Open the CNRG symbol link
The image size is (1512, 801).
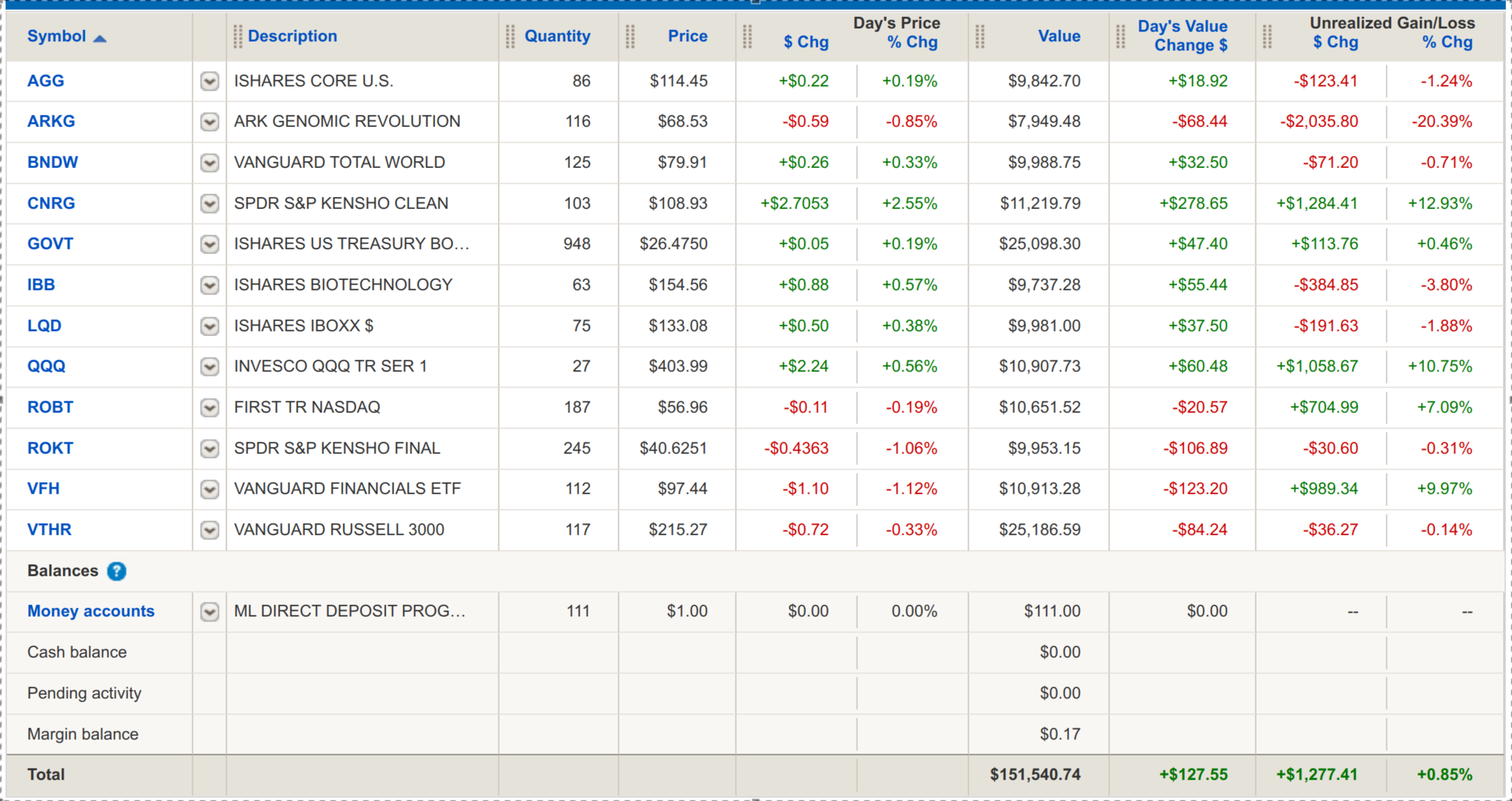51,203
